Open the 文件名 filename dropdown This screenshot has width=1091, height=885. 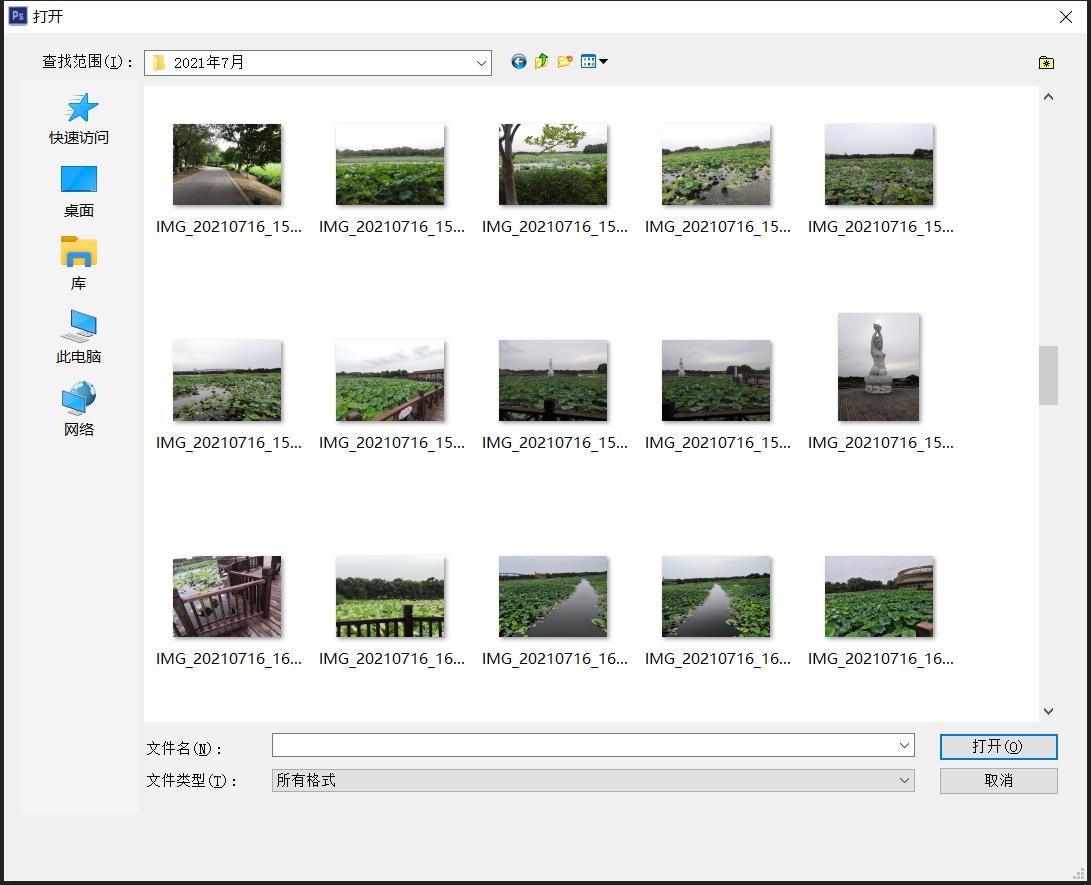tap(903, 745)
